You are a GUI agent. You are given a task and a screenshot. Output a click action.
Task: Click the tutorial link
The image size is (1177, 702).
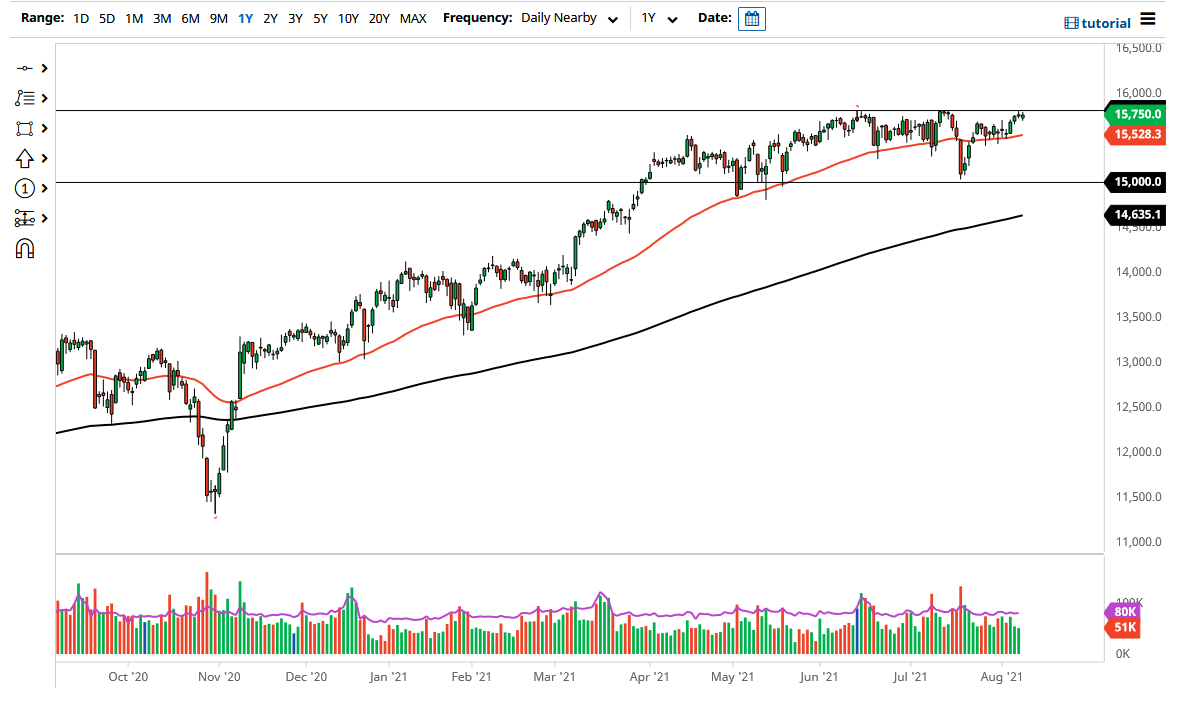[x=1104, y=22]
